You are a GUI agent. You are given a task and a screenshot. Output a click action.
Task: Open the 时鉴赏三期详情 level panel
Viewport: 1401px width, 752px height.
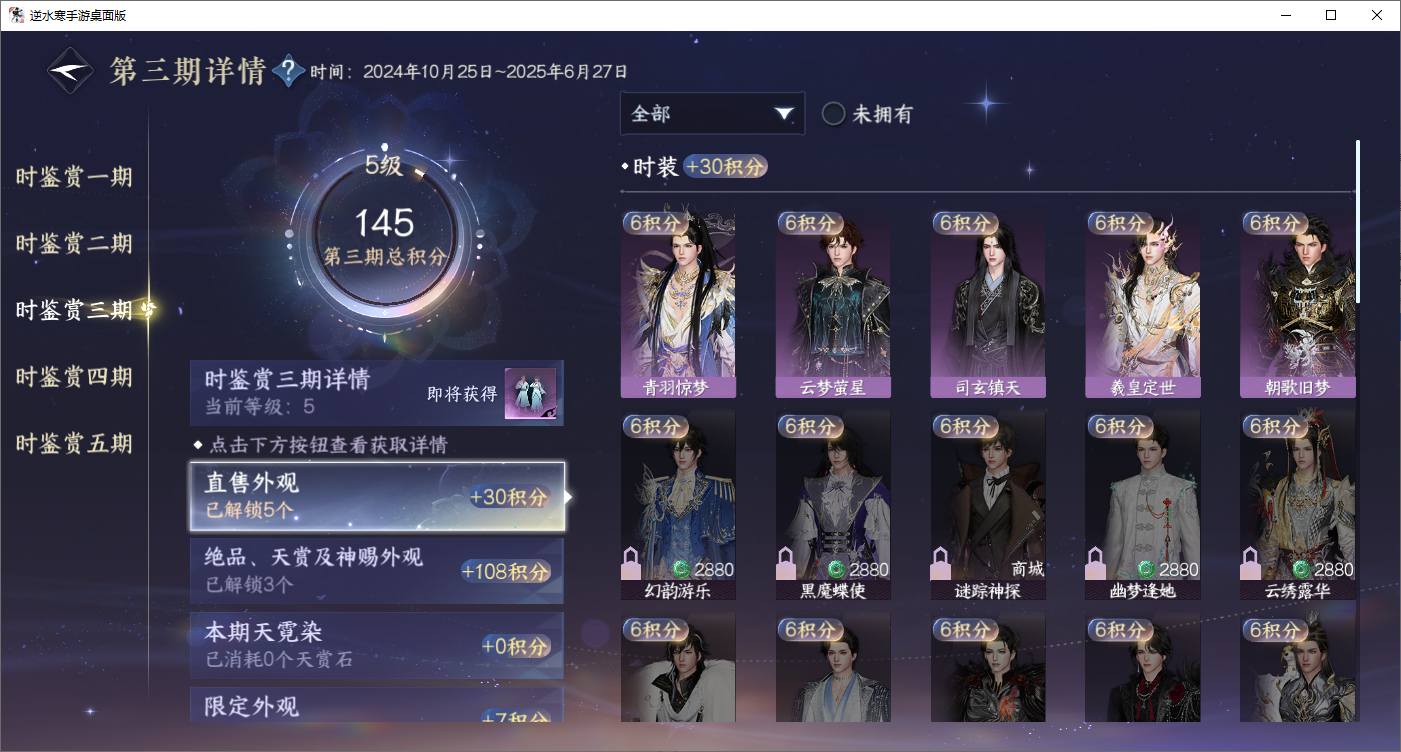point(377,393)
